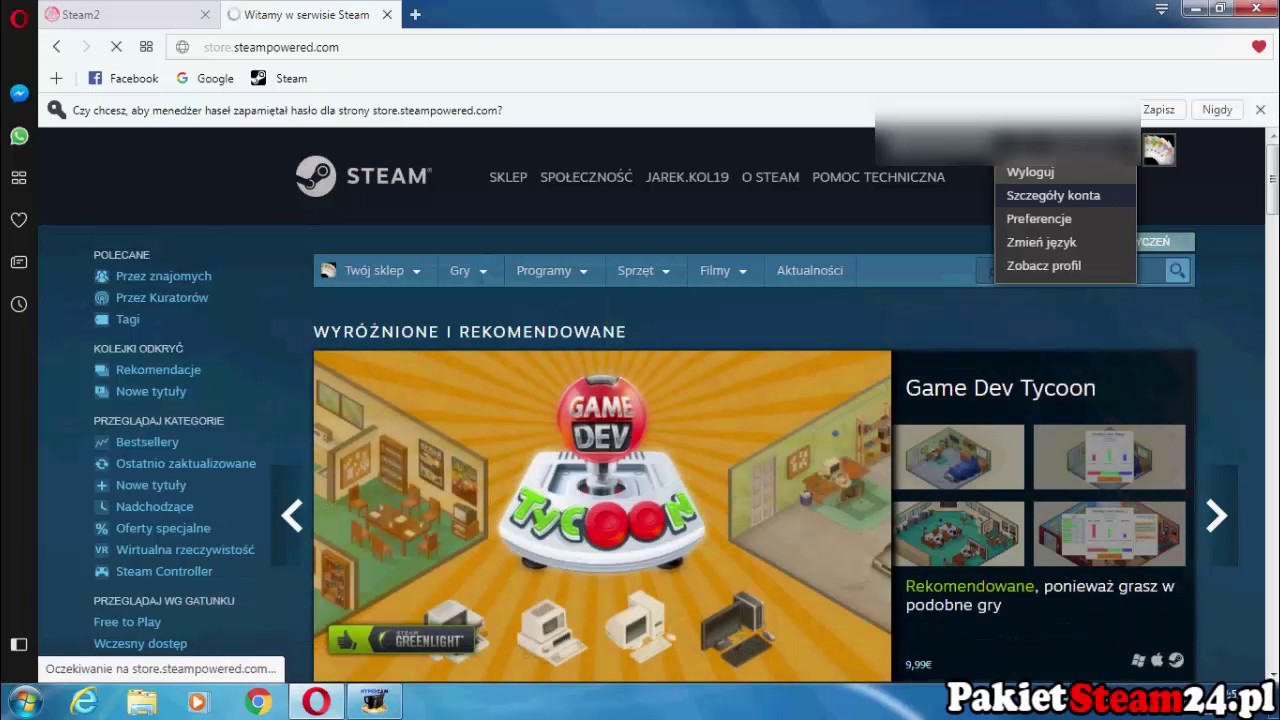This screenshot has height=720, width=1280.
Task: Open the Game Dev Tycoon featured banner image
Action: [x=602, y=516]
